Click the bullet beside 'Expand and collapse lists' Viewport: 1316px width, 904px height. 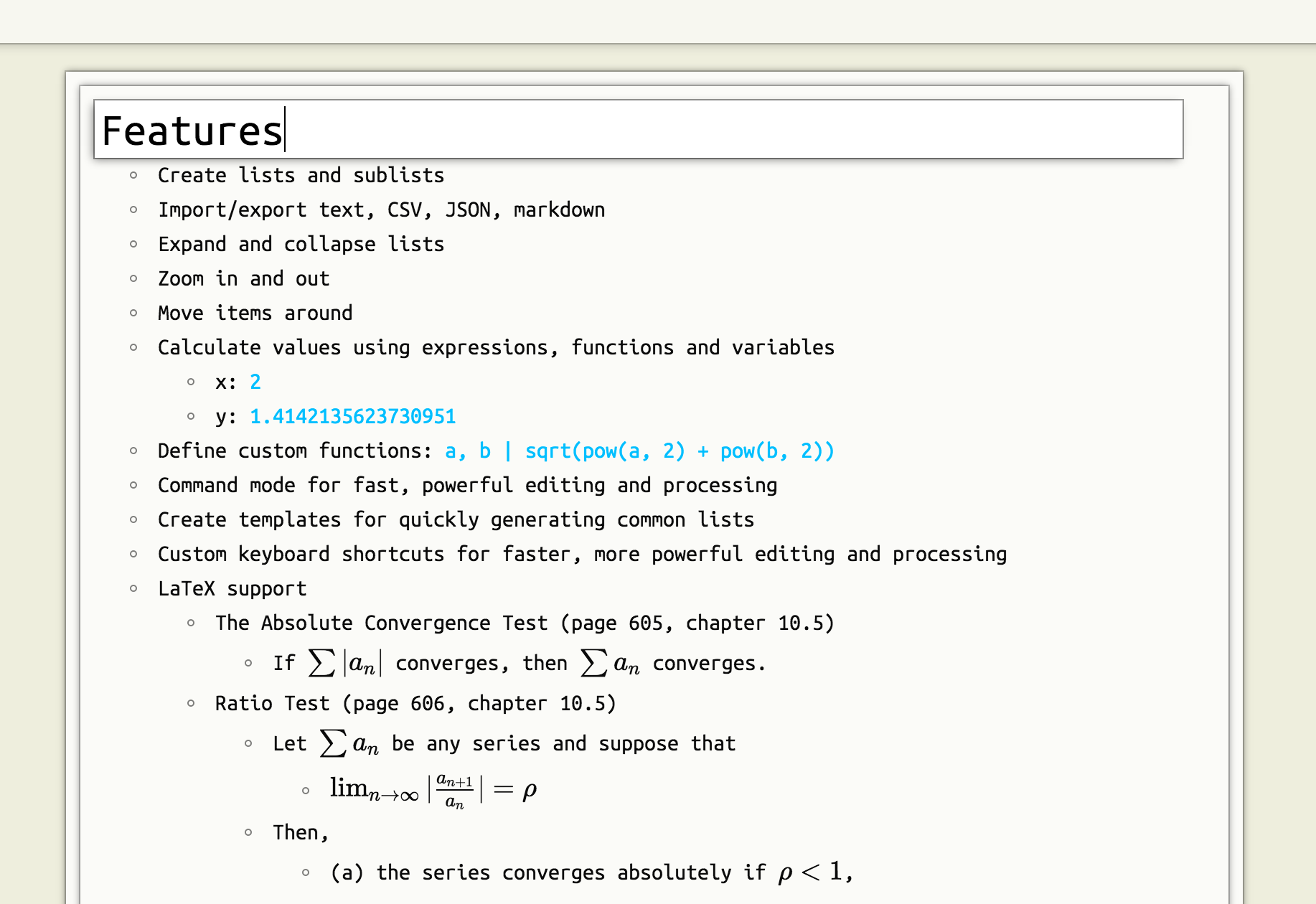point(133,244)
